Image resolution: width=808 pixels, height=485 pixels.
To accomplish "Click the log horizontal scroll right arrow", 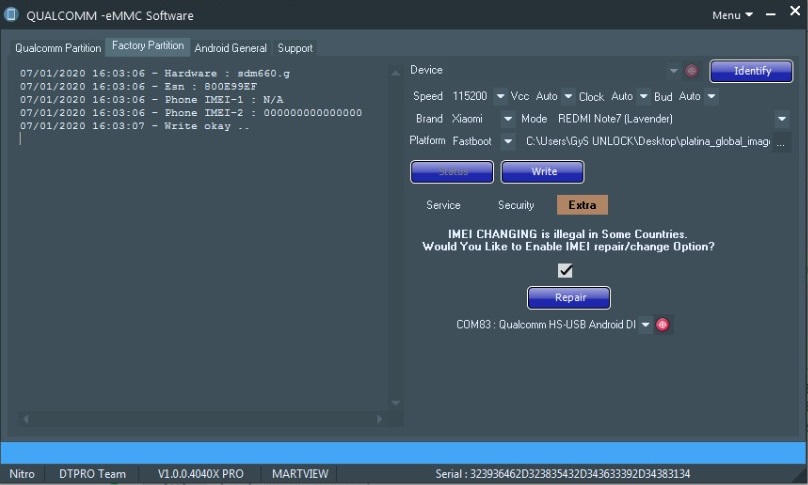I will point(379,419).
